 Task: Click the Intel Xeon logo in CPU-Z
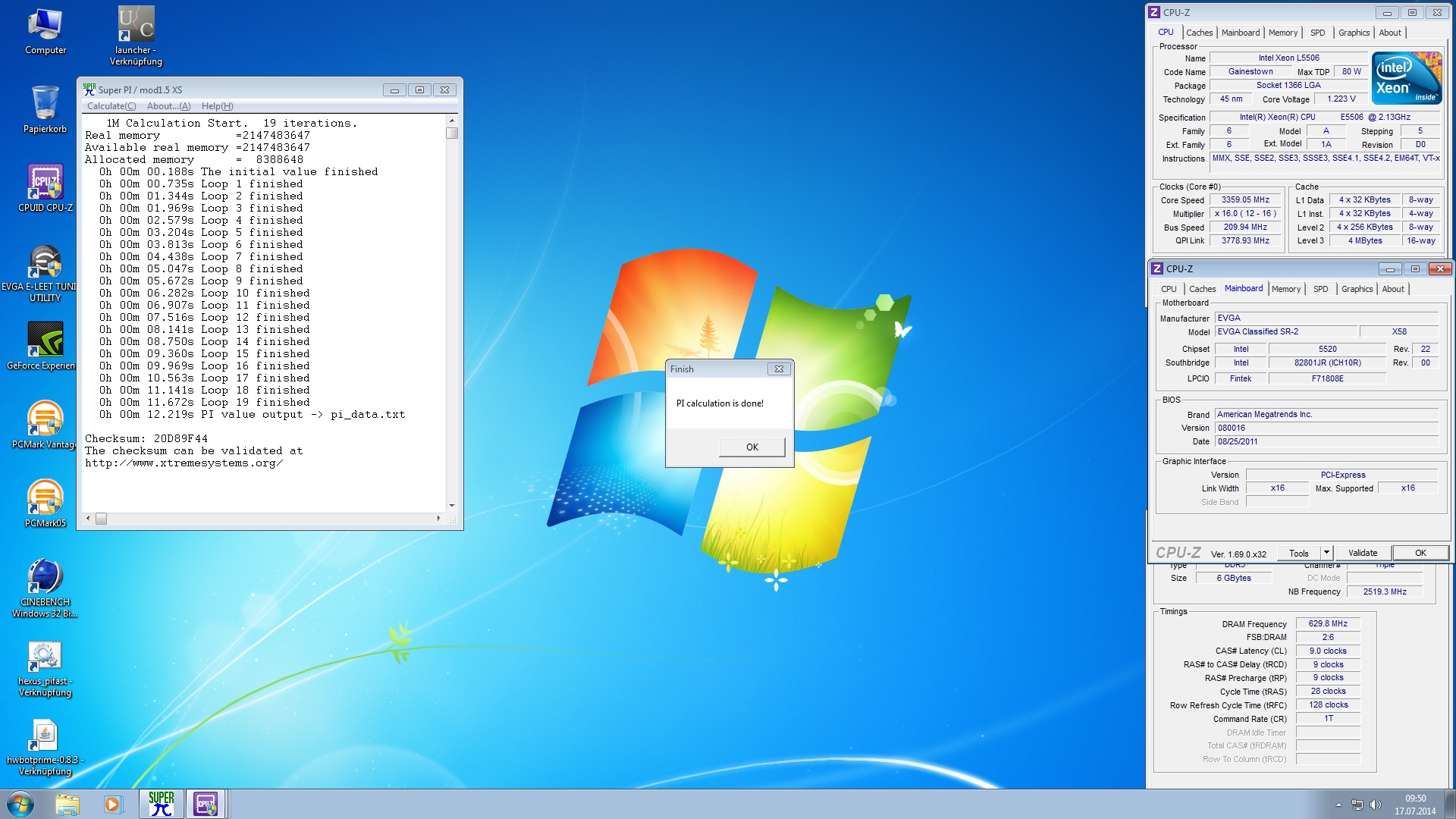pos(1407,78)
